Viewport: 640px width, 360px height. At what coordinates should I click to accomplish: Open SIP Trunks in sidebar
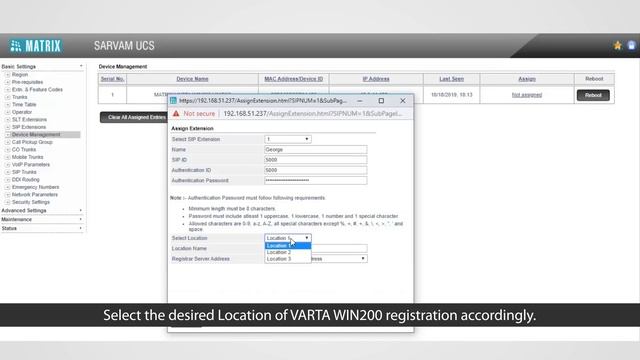[24, 172]
